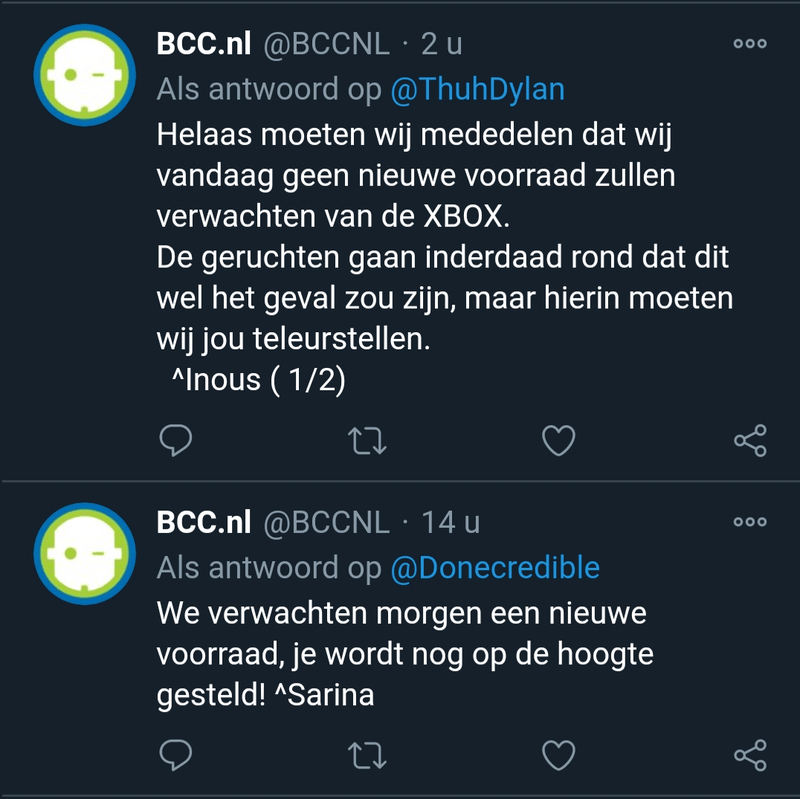Screen dimensions: 800x799
Task: Open BCC.nl display name on first tweet
Action: (204, 44)
